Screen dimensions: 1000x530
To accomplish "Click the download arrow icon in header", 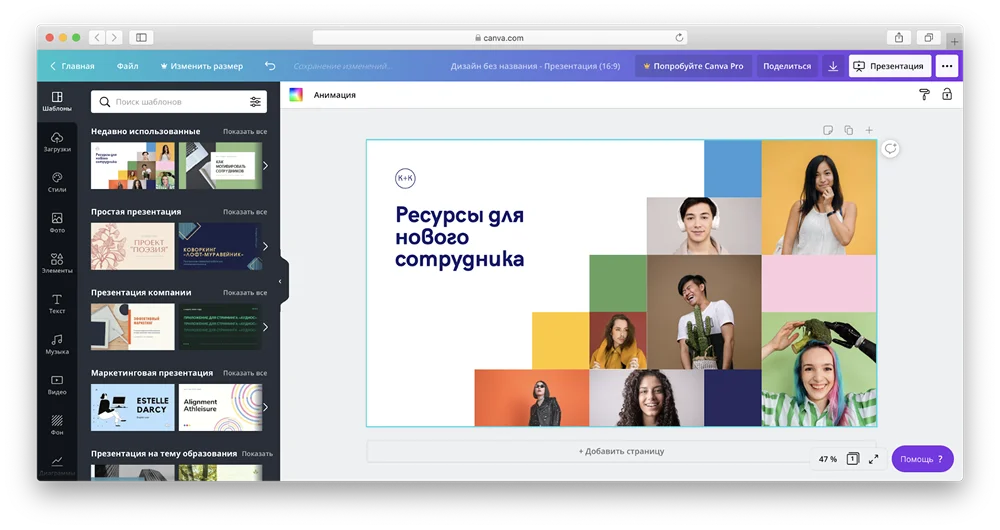I will 833,66.
